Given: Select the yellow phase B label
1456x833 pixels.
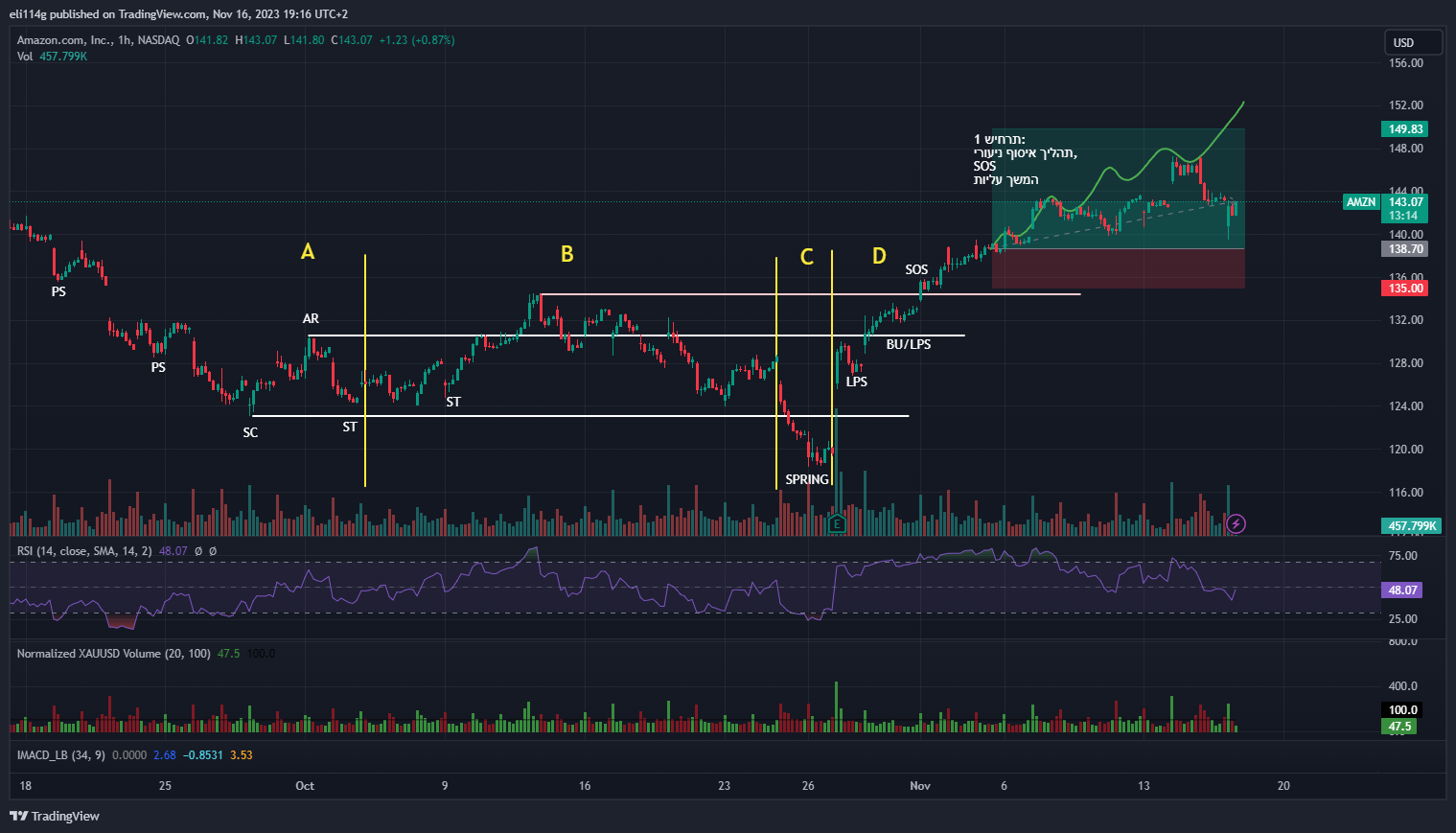Looking at the screenshot, I should click(567, 254).
